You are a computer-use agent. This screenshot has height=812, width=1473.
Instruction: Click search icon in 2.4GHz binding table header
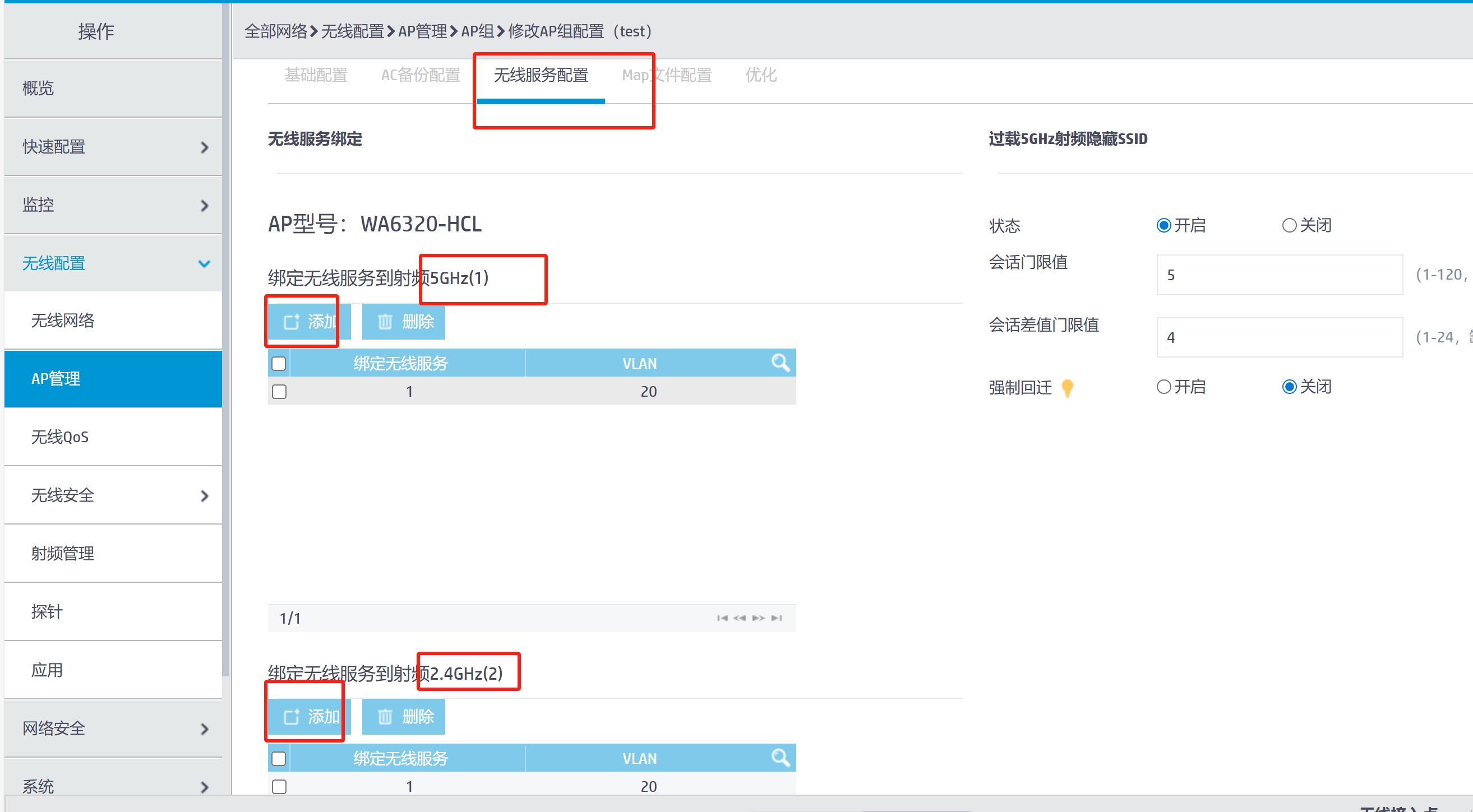click(780, 757)
